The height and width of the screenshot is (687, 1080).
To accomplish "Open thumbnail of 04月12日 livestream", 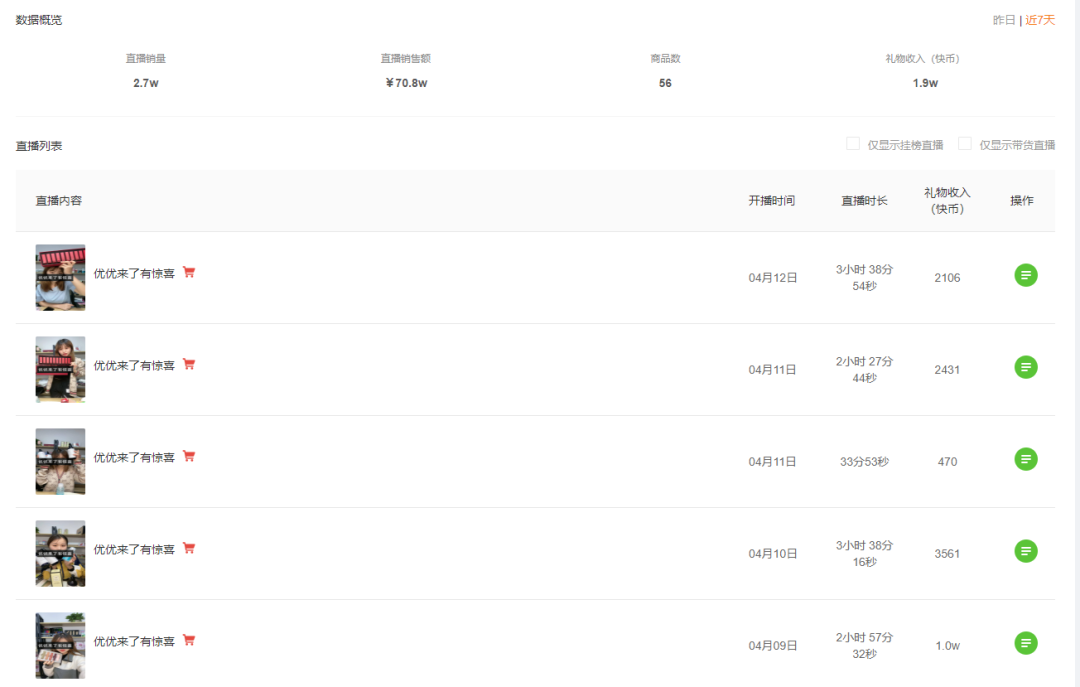I will coord(61,278).
